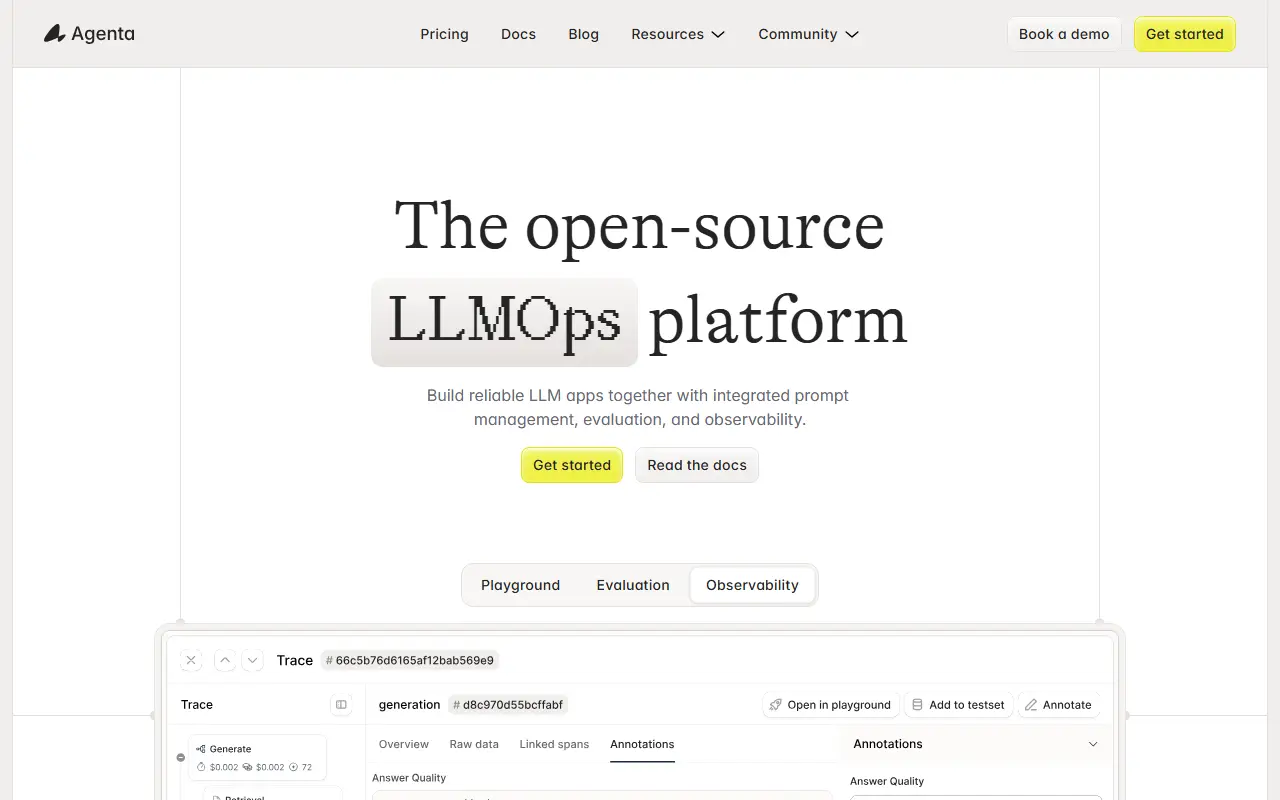Click the LLMOps highlighted word in the headline
The width and height of the screenshot is (1280, 800).
coord(504,322)
